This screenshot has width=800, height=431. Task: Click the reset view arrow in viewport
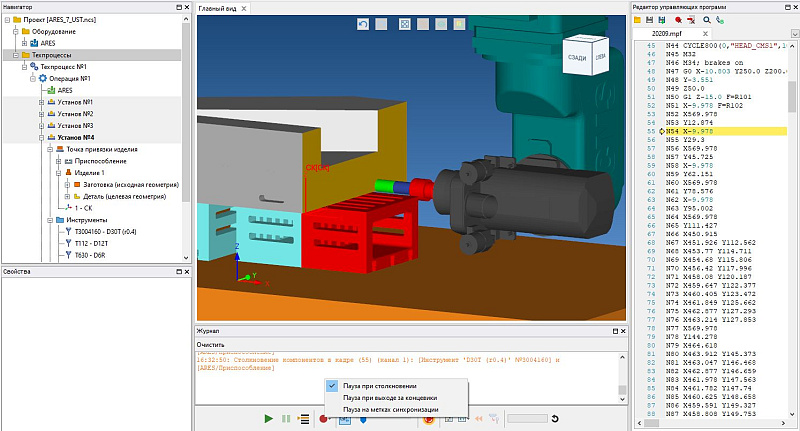363,23
